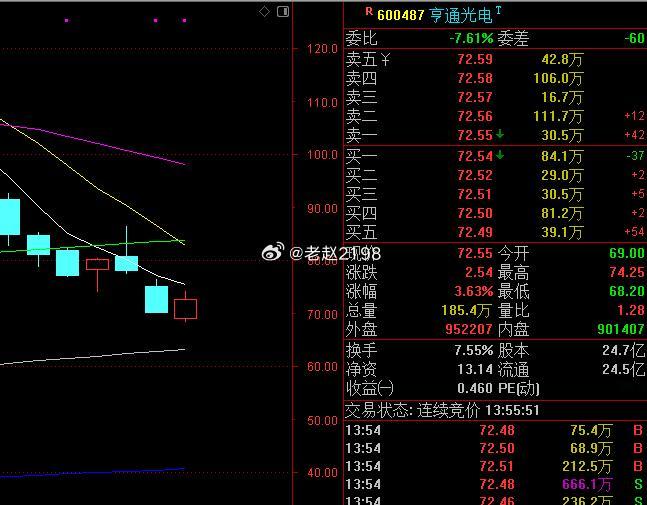Click the 最高 value 74.25
Screen dimensions: 647x505
[x=627, y=272]
